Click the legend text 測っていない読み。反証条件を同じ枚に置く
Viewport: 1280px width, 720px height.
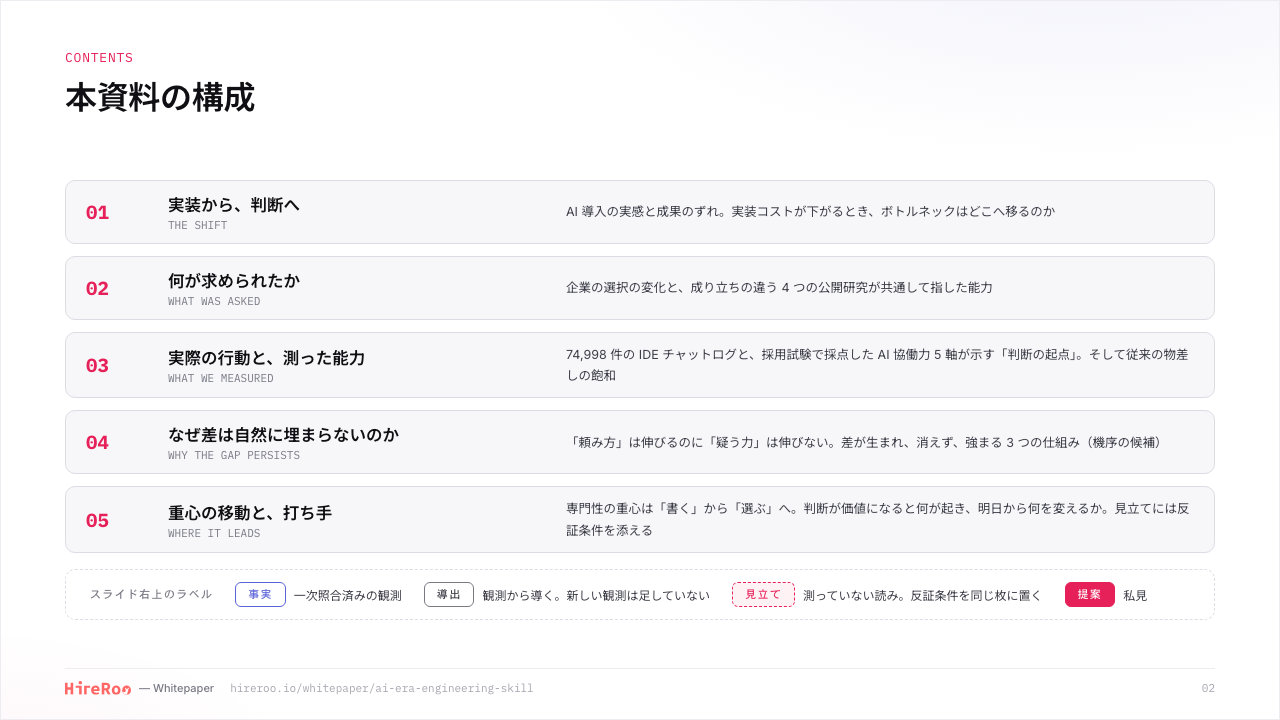click(x=922, y=595)
